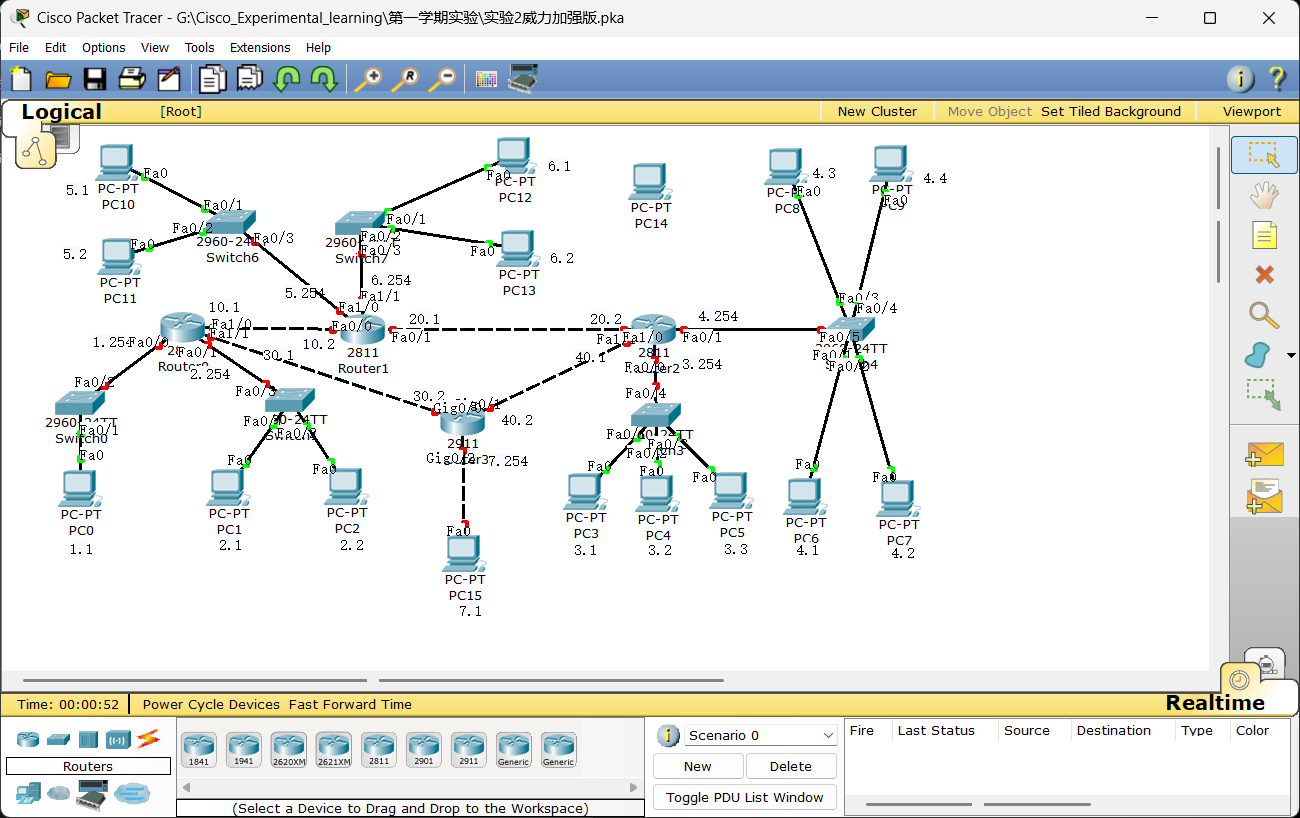The image size is (1300, 818).
Task: Copy selection using the Copy toolbar icon
Action: click(x=213, y=79)
